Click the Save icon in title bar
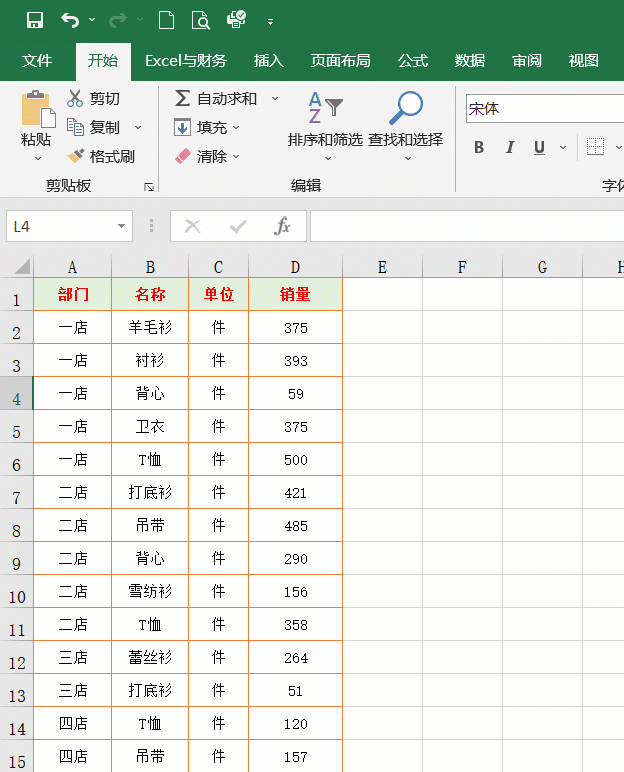624x772 pixels. [x=35, y=20]
